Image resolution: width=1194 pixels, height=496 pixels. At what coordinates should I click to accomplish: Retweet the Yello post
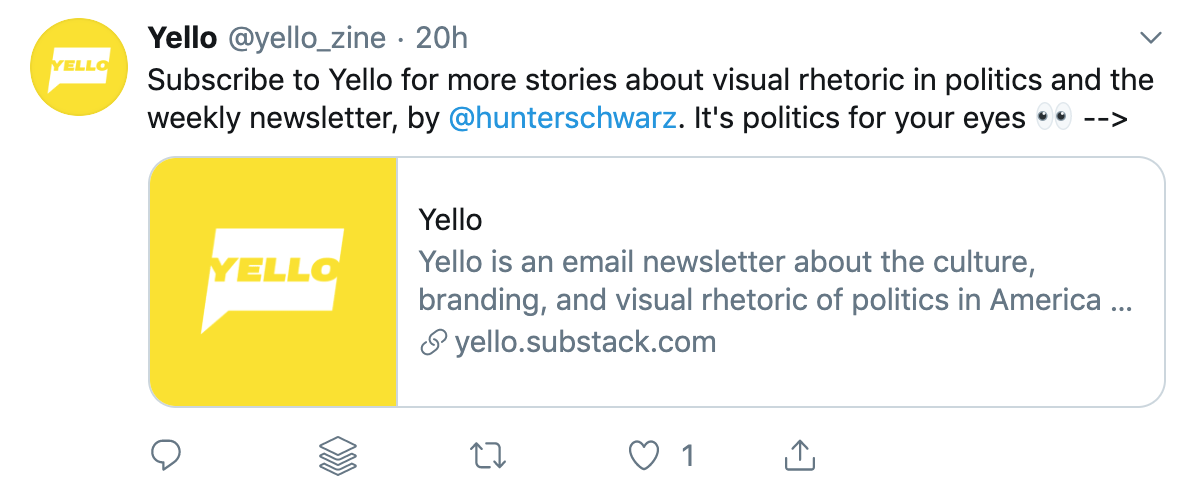488,456
